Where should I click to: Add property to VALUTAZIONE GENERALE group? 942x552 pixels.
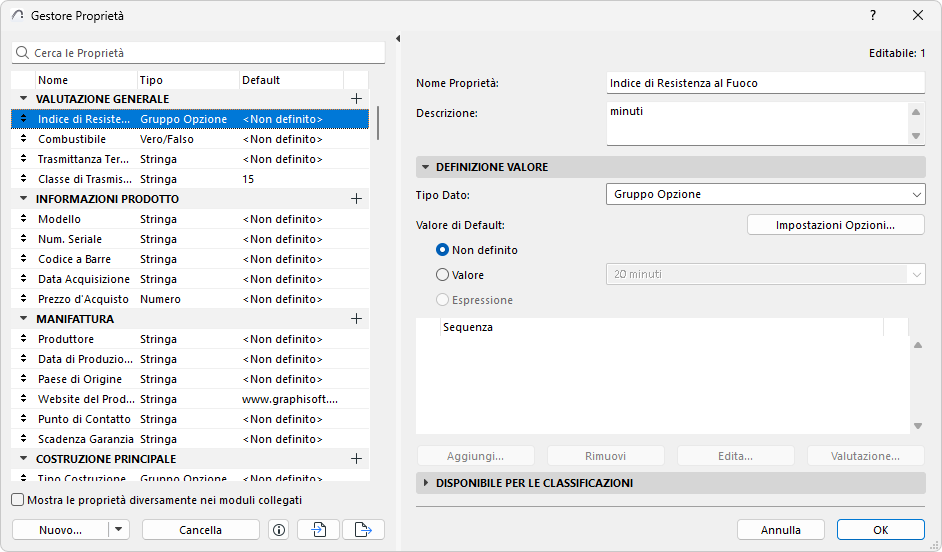(356, 99)
